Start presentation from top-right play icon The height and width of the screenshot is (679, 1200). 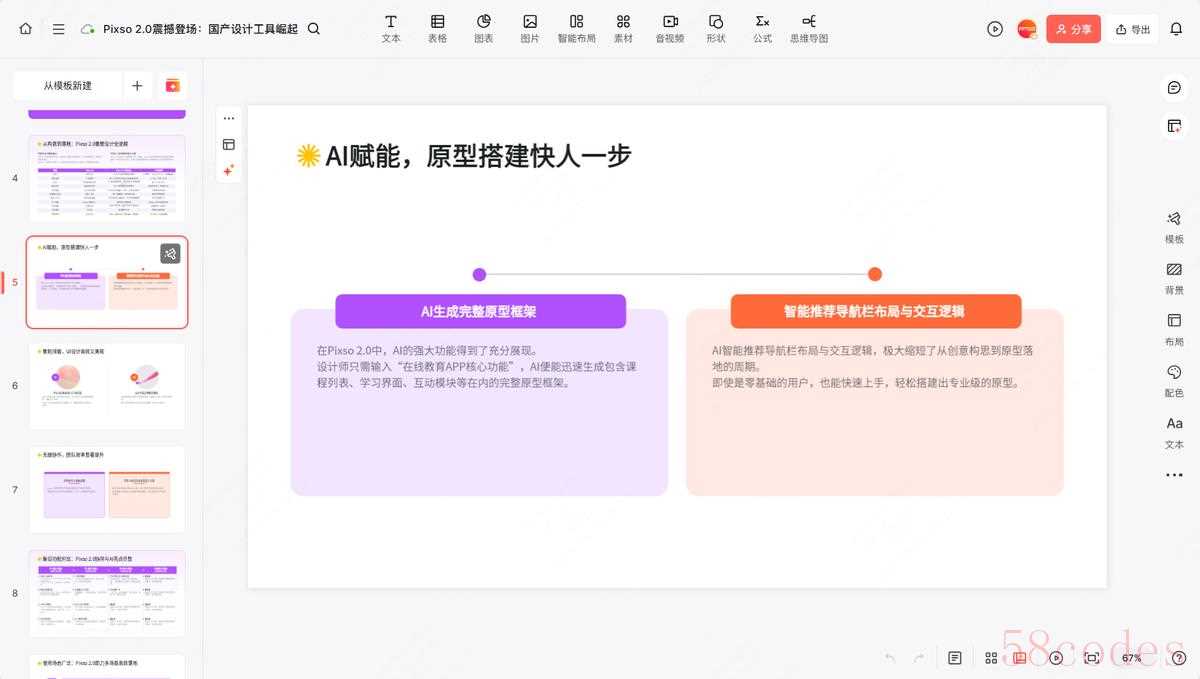click(995, 29)
